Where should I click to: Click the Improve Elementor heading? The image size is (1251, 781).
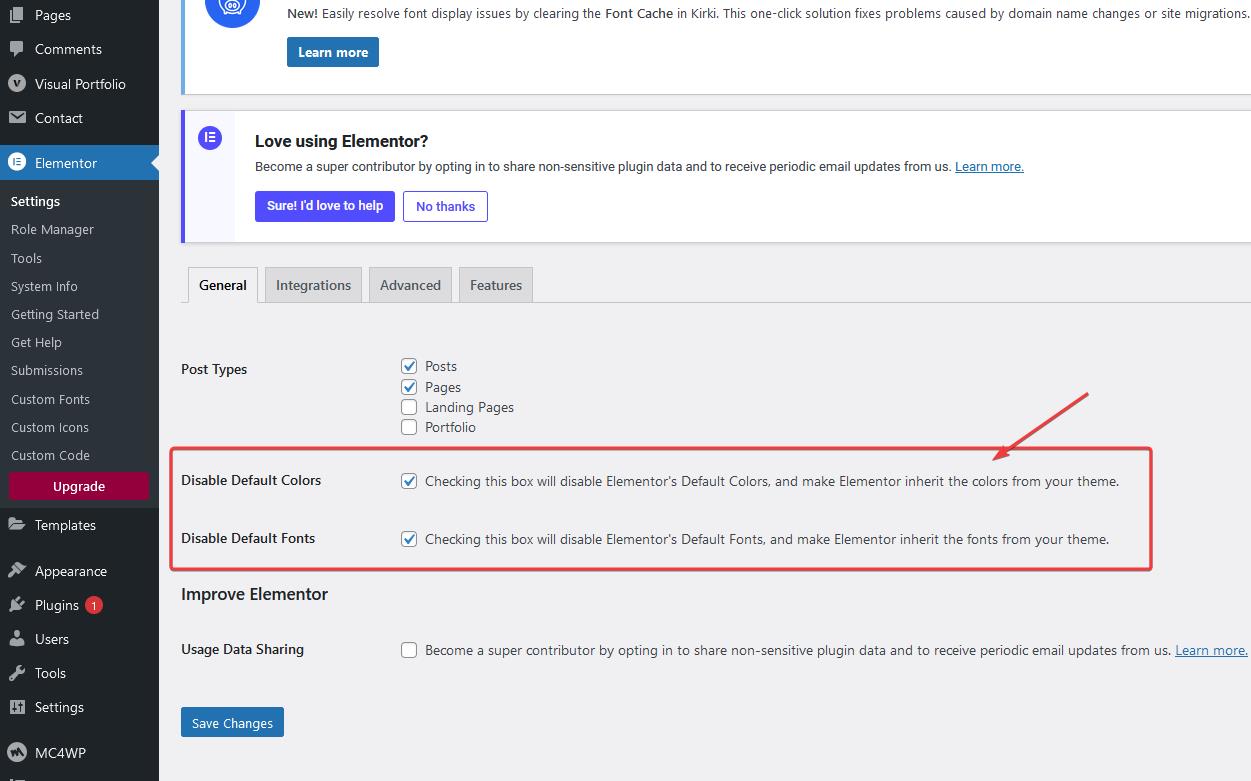(254, 594)
